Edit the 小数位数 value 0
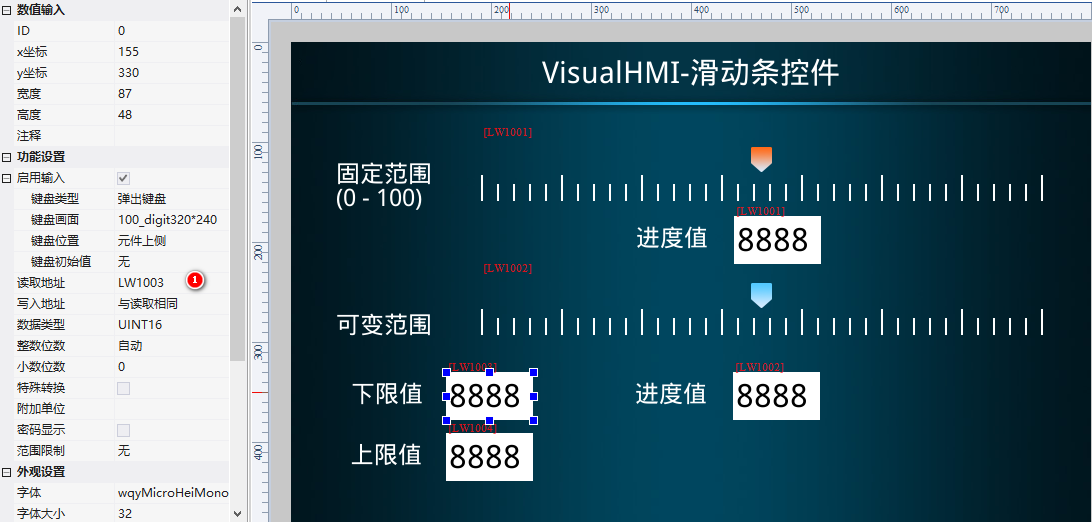 pyautogui.click(x=171, y=367)
